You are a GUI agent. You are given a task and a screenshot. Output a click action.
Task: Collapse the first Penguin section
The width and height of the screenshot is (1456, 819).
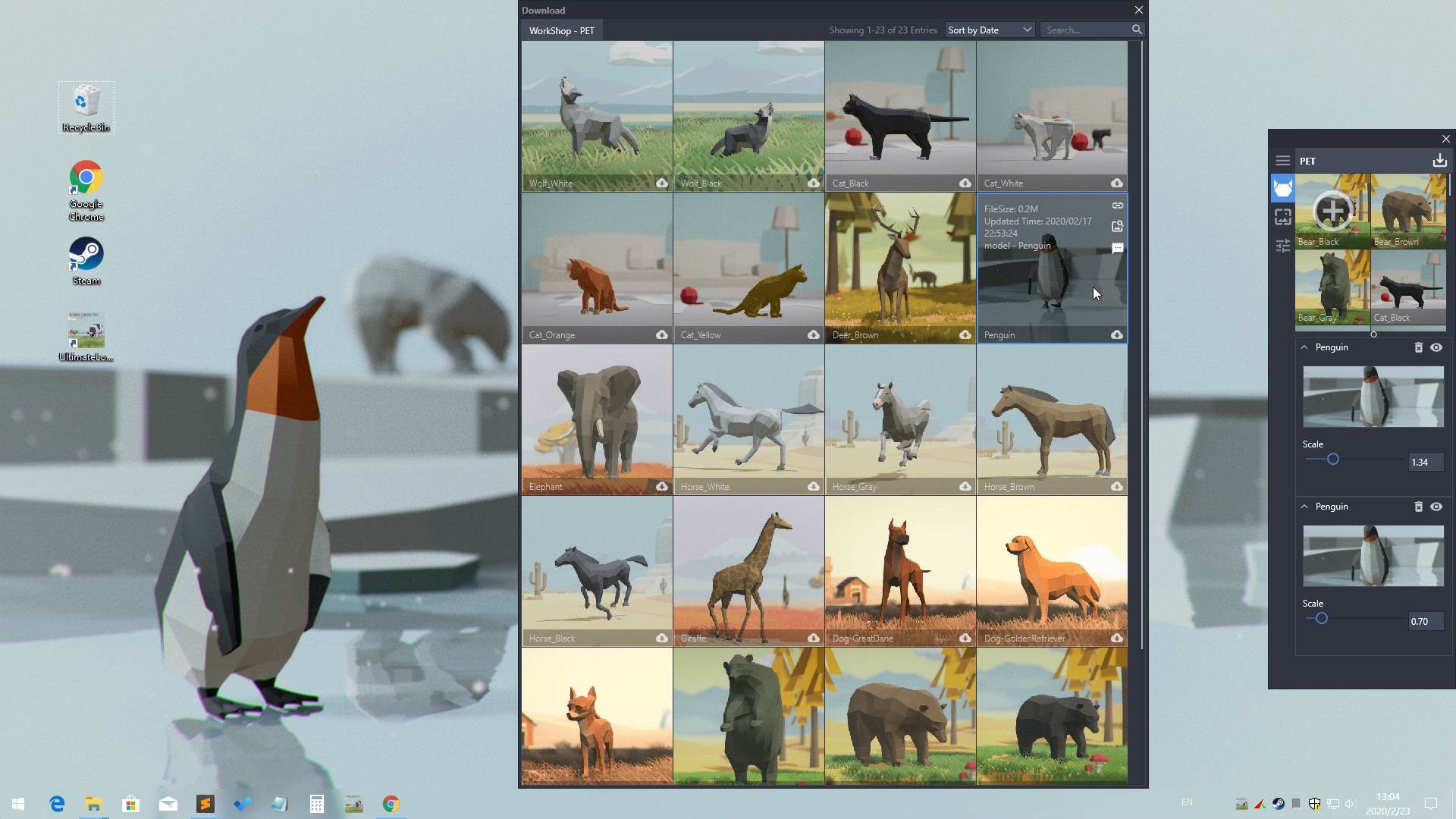point(1304,347)
